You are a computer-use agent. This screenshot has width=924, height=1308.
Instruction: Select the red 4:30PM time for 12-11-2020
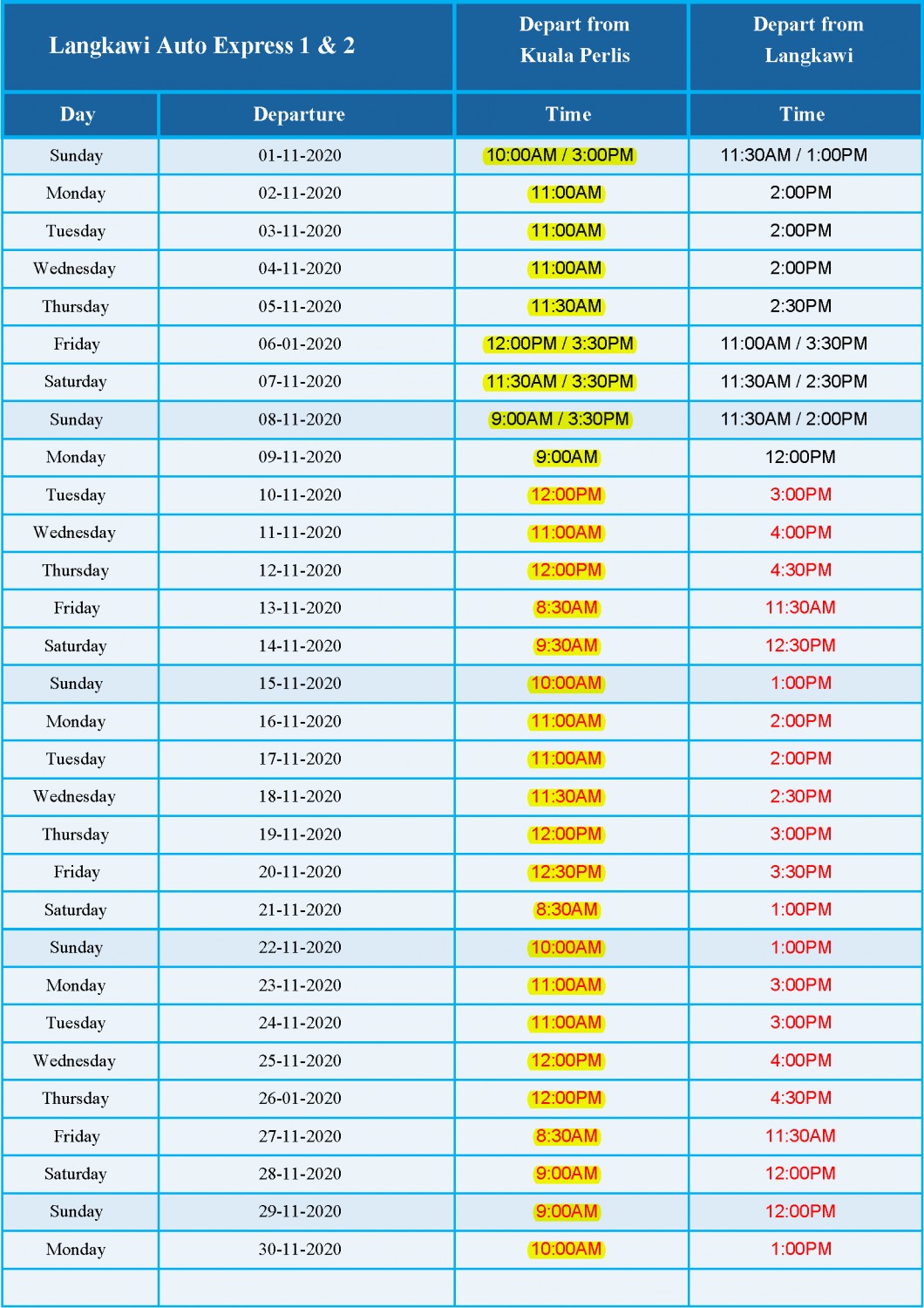[801, 569]
